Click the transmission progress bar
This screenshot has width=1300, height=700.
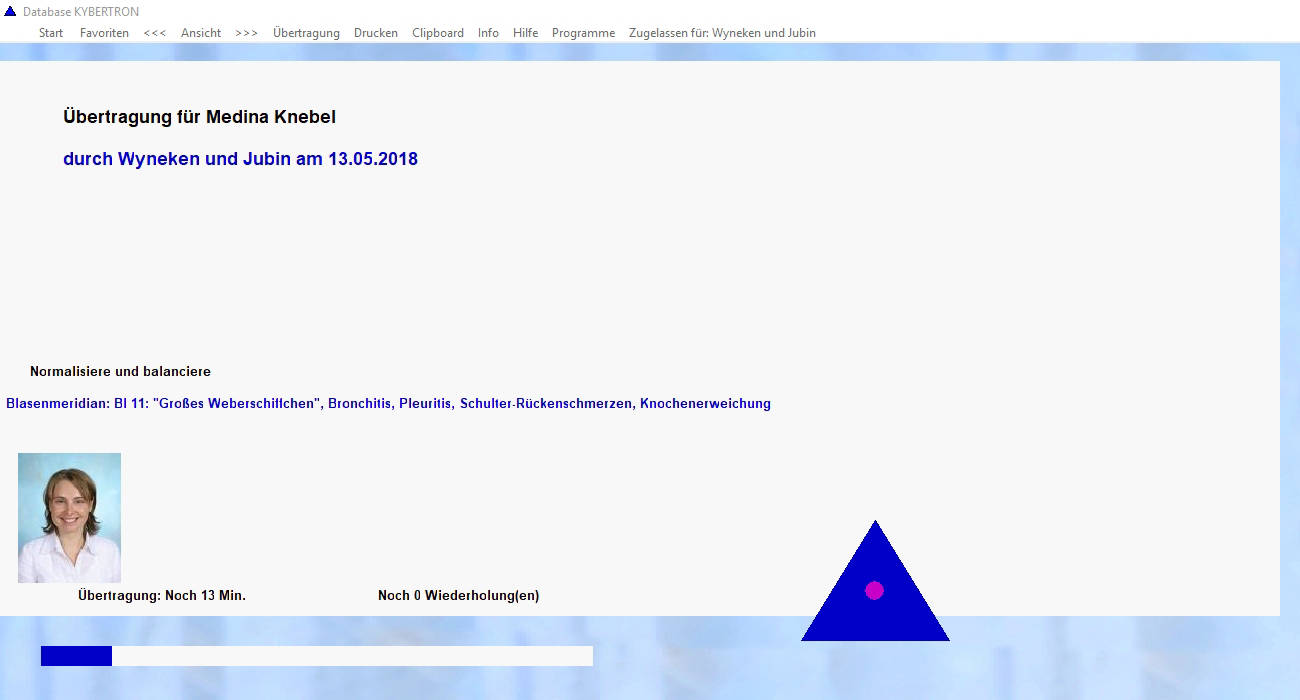coord(316,656)
